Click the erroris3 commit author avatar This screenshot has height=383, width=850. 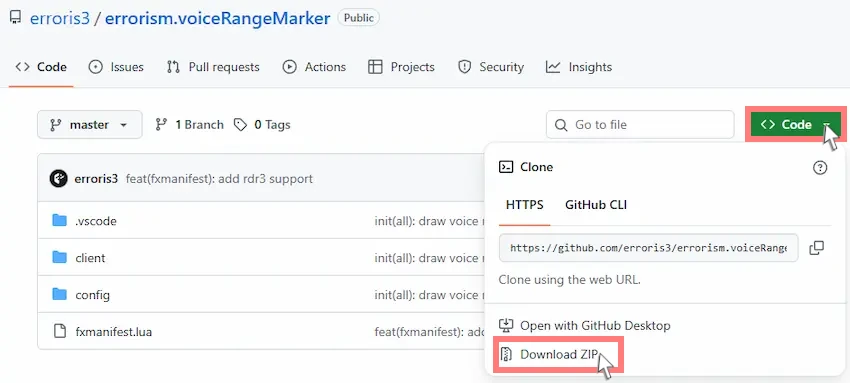[x=59, y=178]
